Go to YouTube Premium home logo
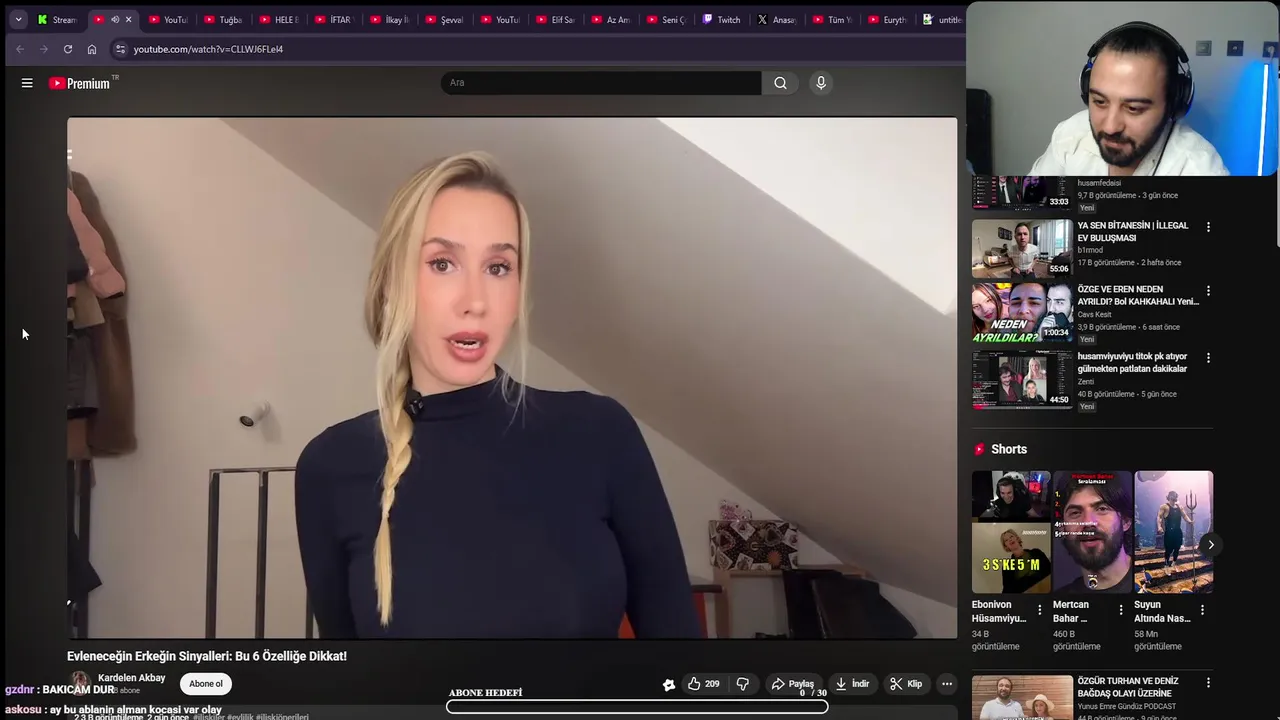This screenshot has width=1280, height=720. tap(79, 83)
